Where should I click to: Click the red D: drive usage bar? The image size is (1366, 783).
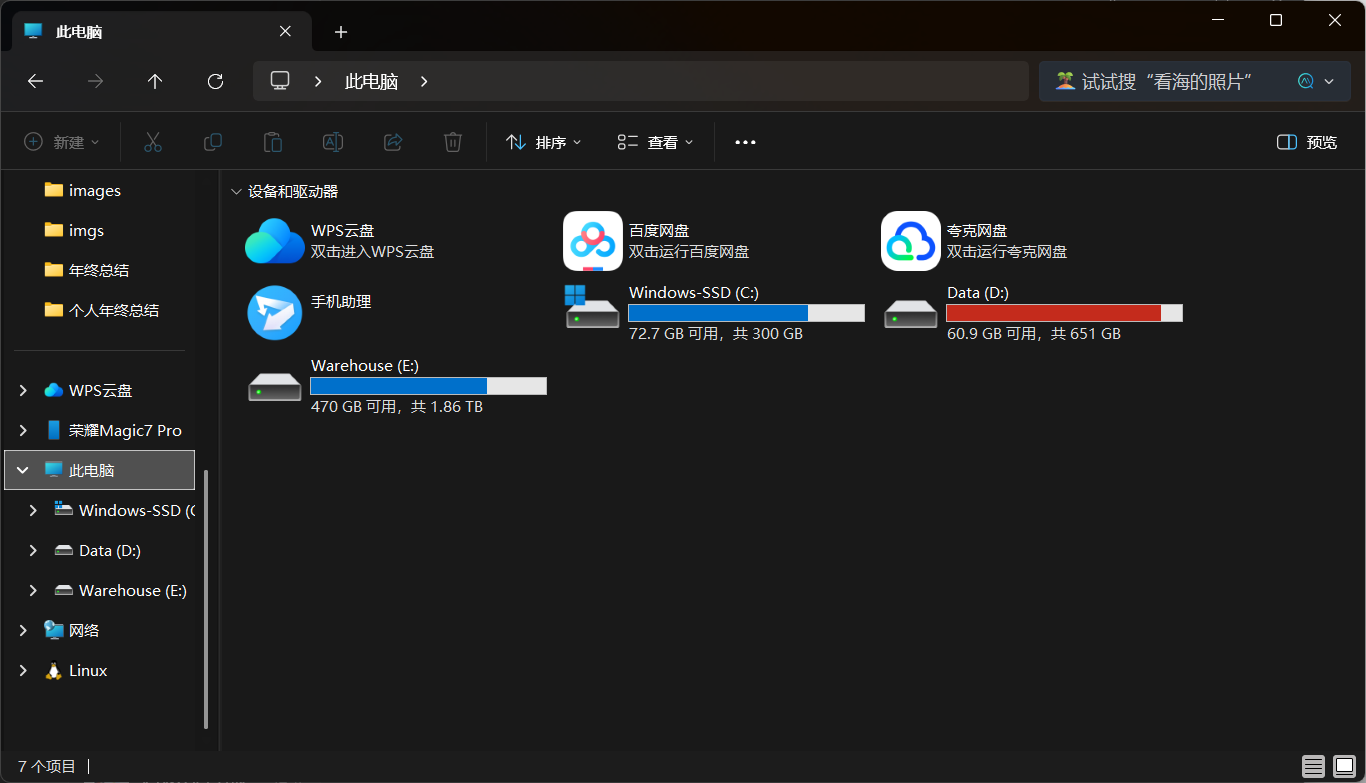pyautogui.click(x=1064, y=313)
